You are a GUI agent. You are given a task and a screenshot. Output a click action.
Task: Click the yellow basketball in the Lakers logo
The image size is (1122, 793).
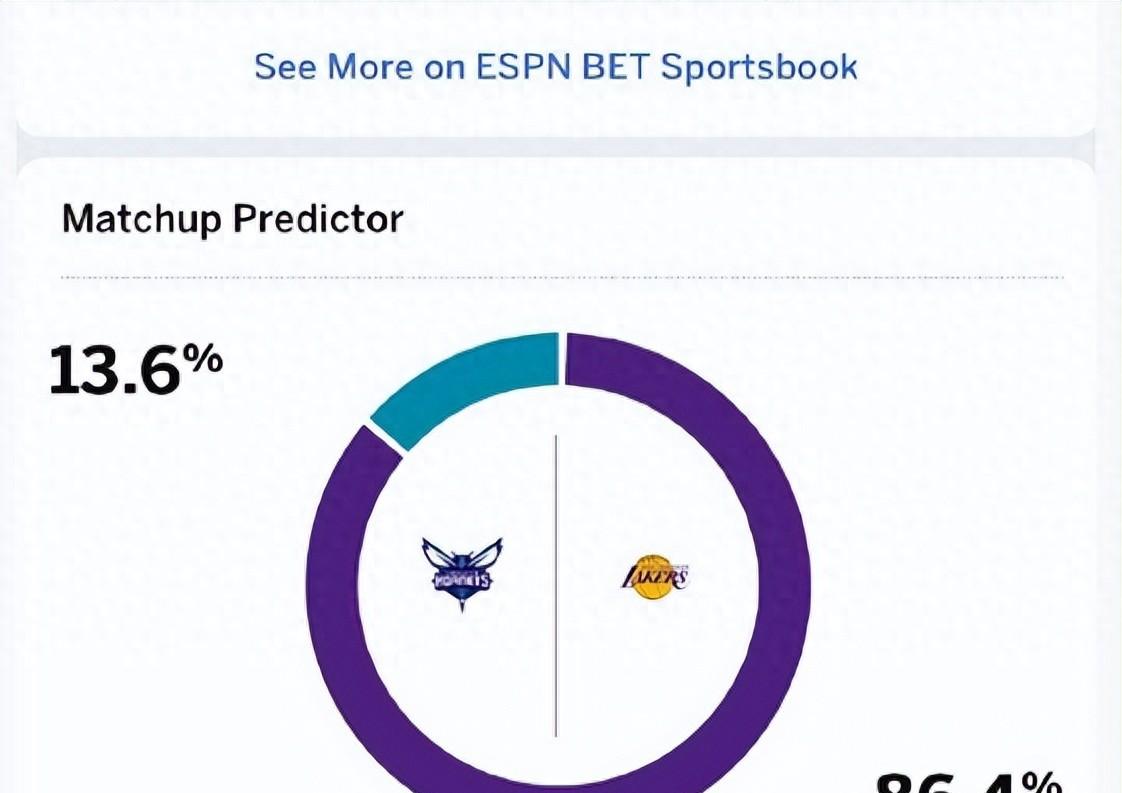[x=653, y=578]
